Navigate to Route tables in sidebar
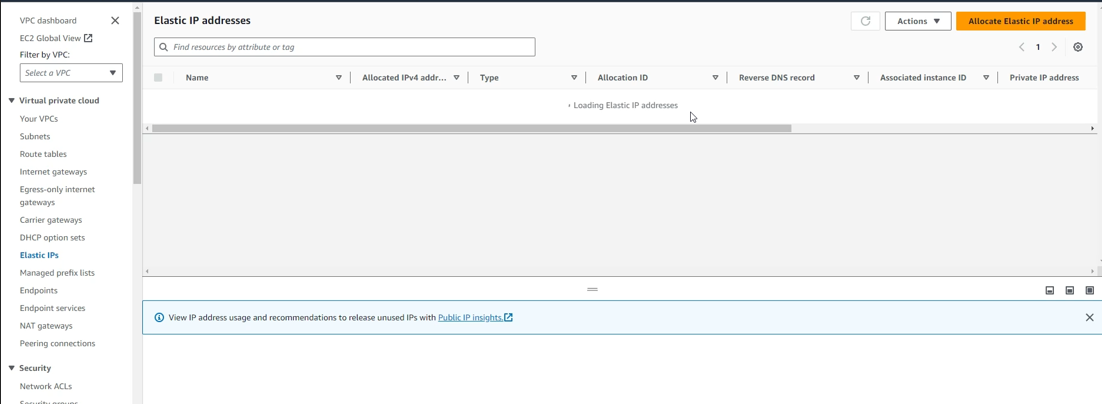1102x404 pixels. [43, 154]
